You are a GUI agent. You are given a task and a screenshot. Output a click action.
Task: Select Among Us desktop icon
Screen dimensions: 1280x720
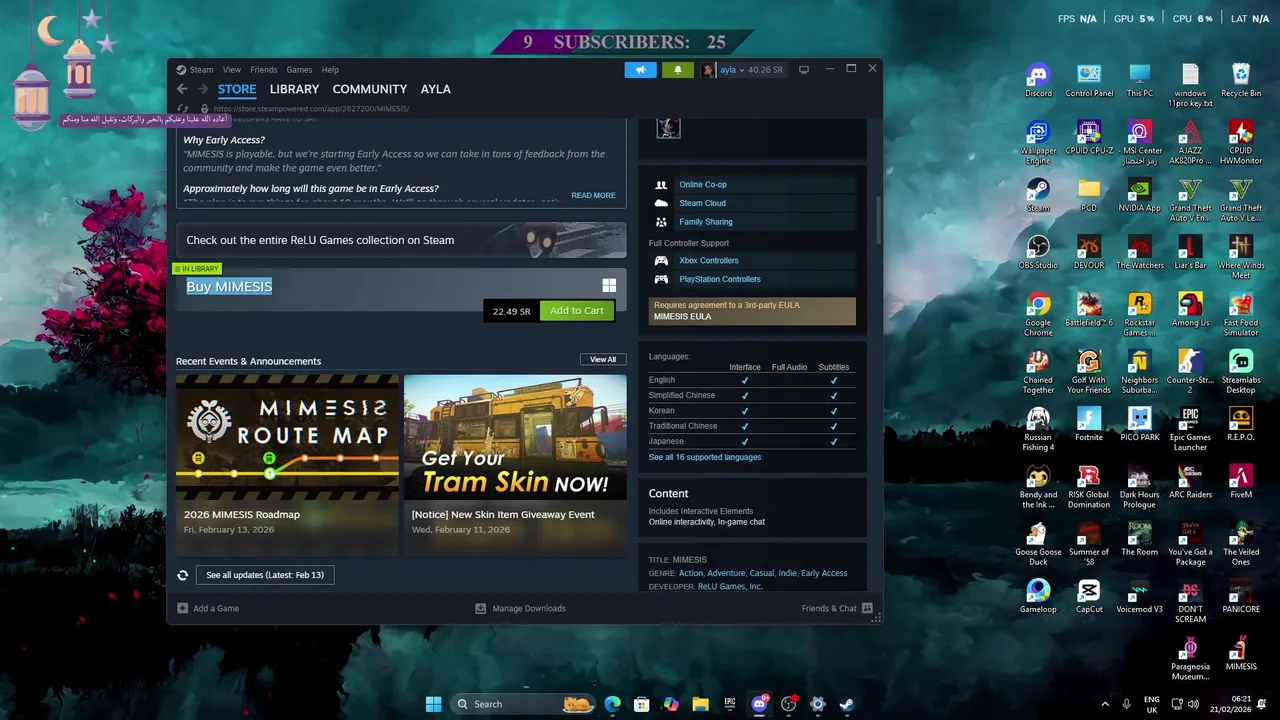pyautogui.click(x=1190, y=310)
